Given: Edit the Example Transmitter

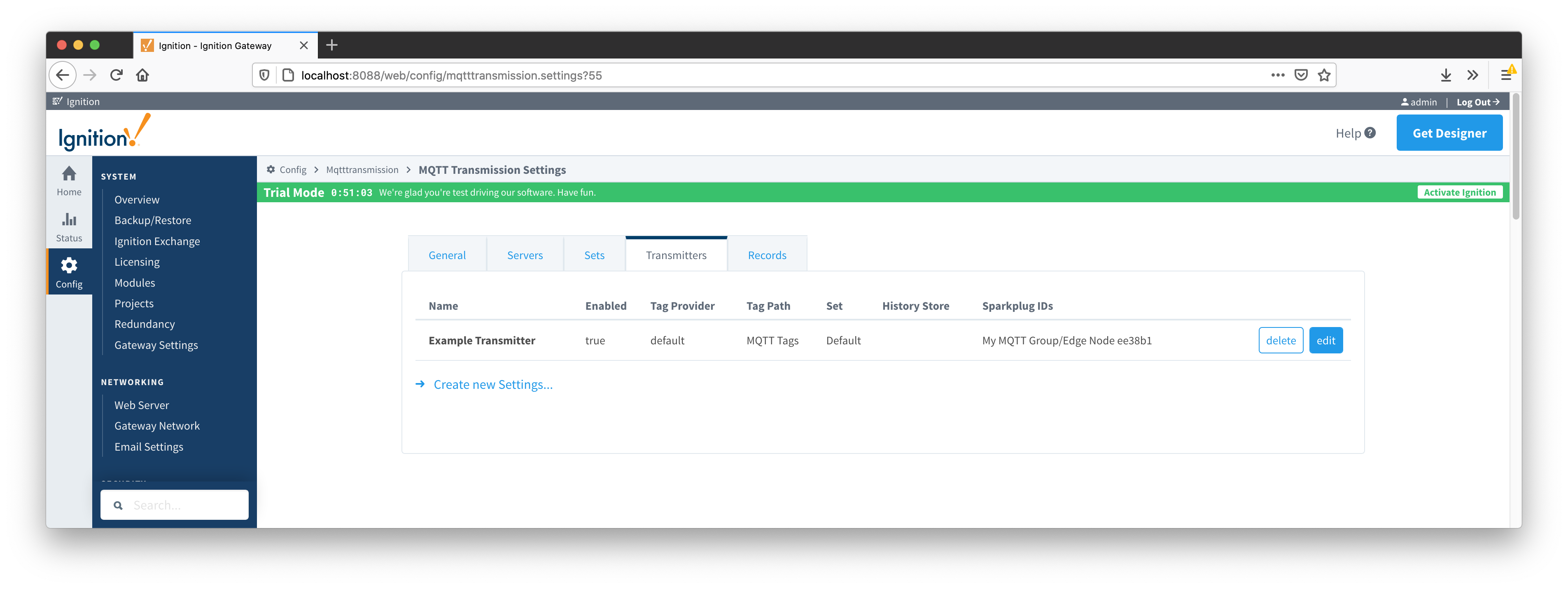Looking at the screenshot, I should pyautogui.click(x=1326, y=341).
